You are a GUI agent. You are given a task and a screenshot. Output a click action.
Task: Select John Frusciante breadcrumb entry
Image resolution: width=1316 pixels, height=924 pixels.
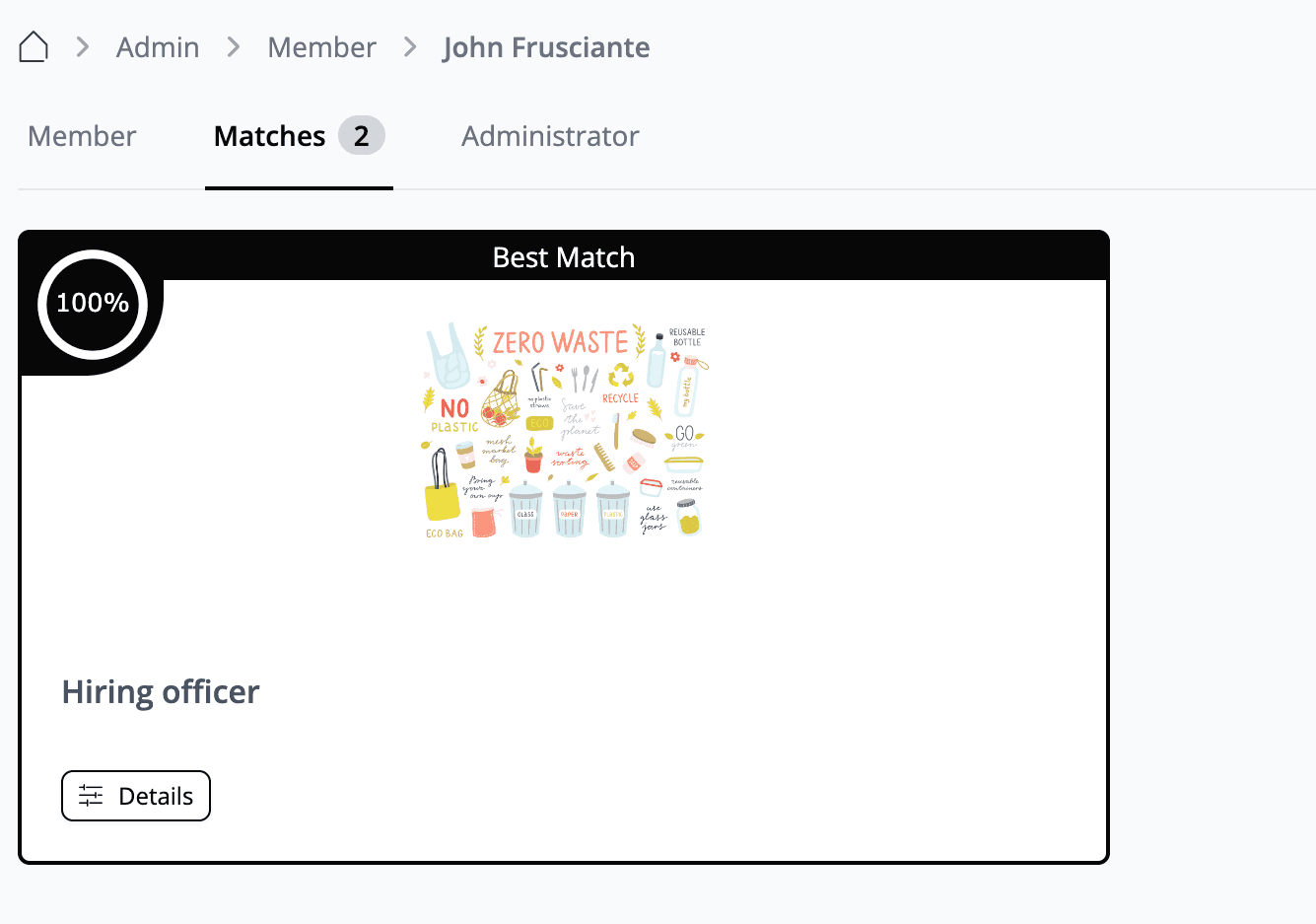pos(546,47)
